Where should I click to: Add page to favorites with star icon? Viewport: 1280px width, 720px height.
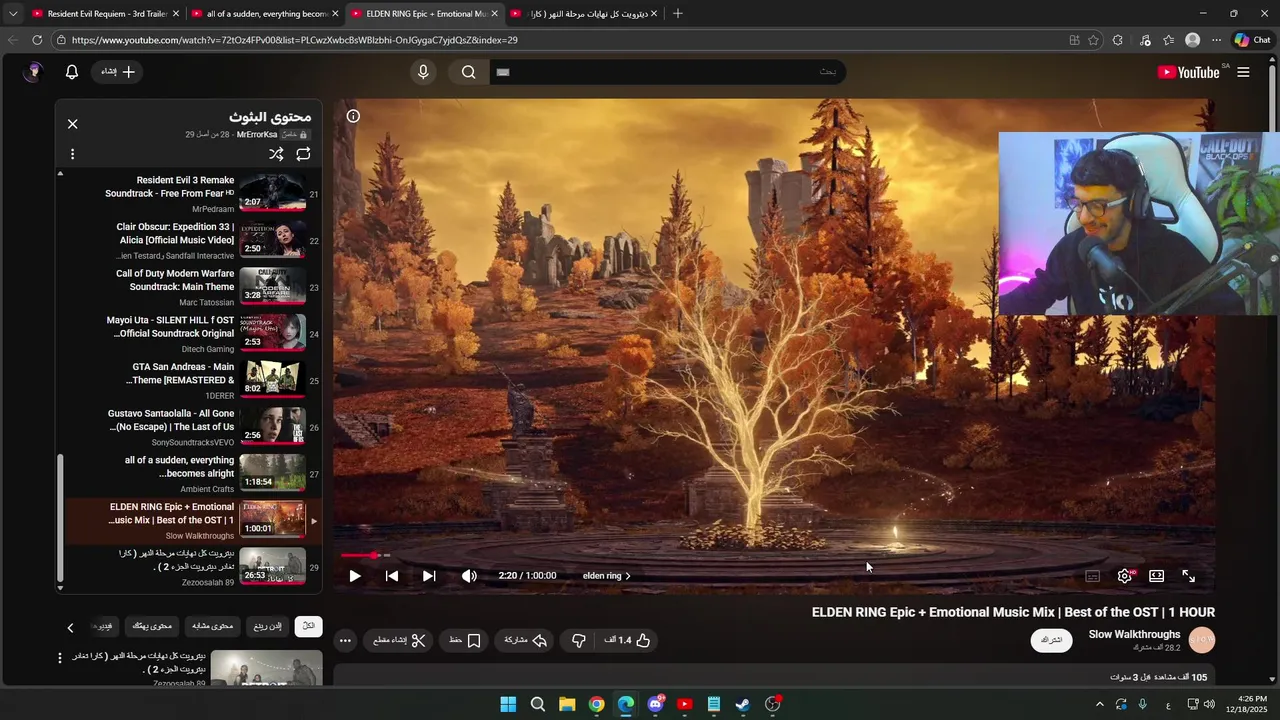click(1093, 40)
